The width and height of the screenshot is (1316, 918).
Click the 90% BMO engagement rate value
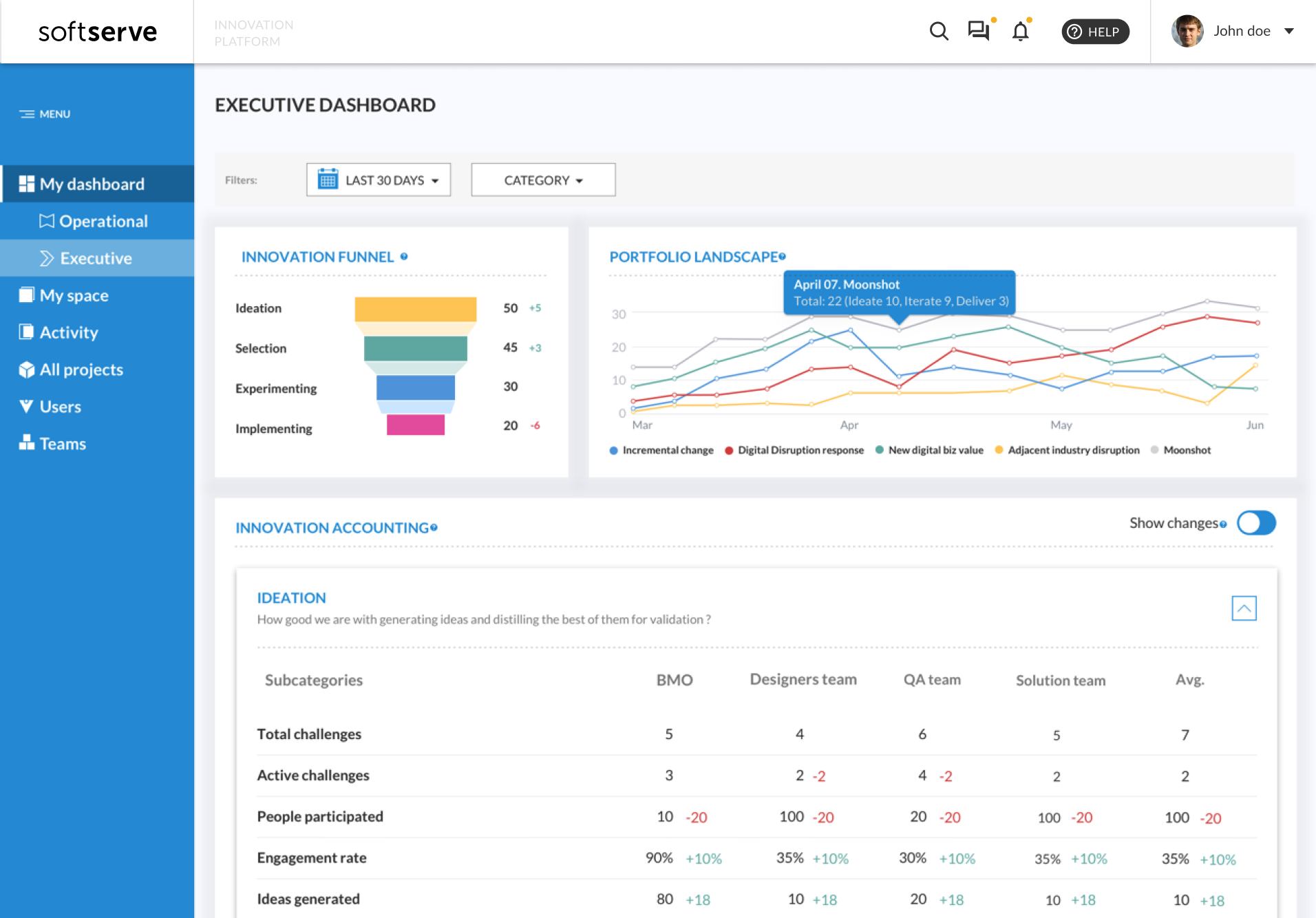[x=659, y=858]
